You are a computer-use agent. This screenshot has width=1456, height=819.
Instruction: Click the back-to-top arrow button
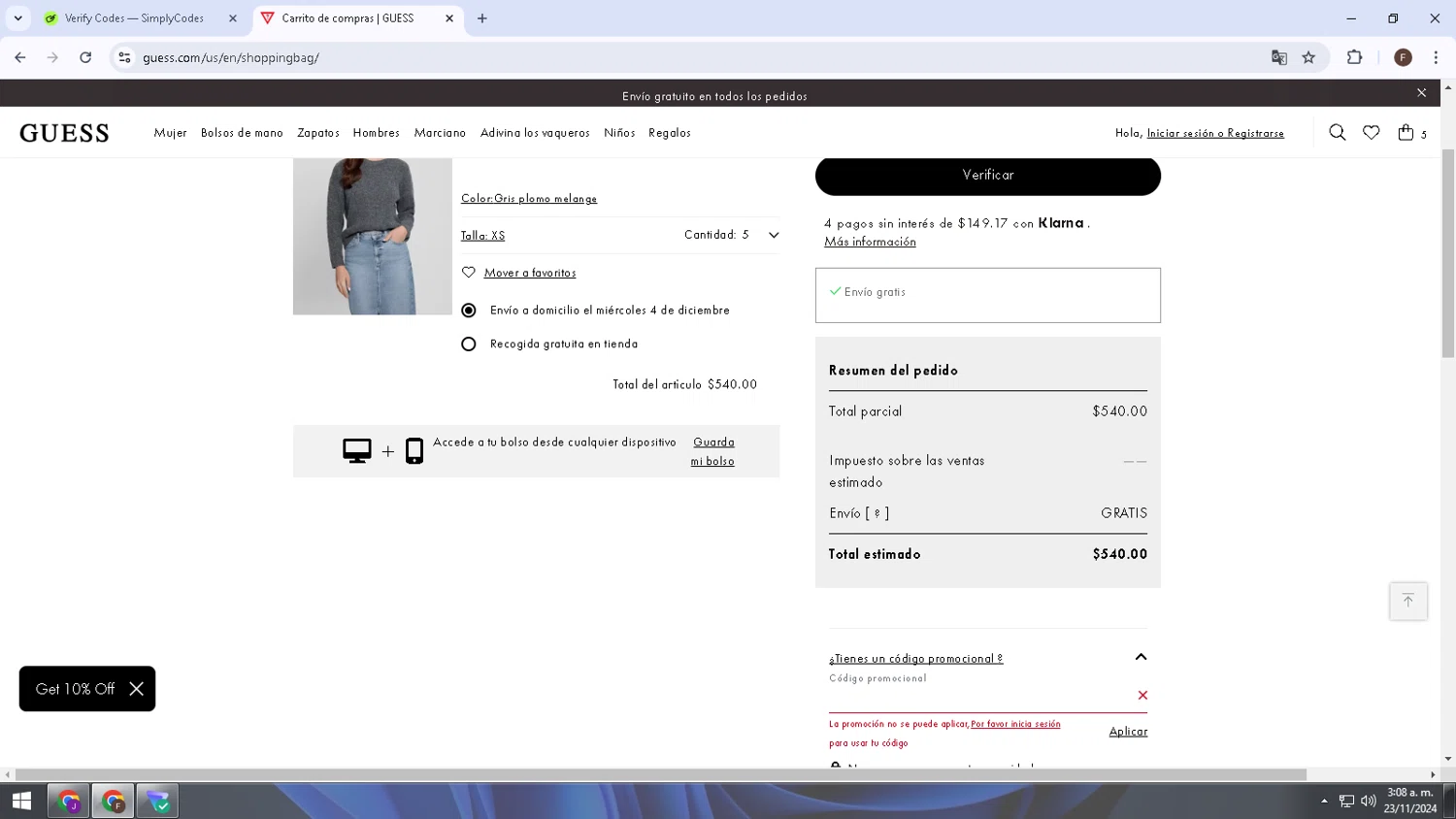click(1407, 602)
